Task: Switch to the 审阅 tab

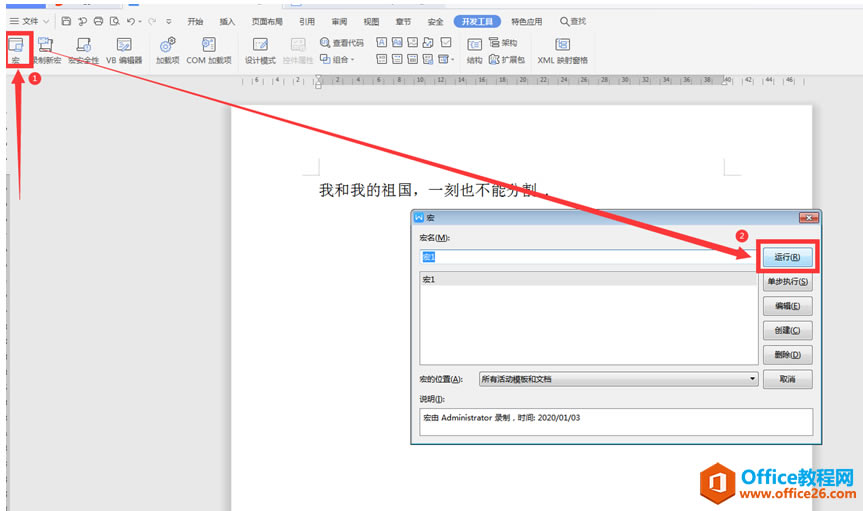Action: click(x=339, y=21)
